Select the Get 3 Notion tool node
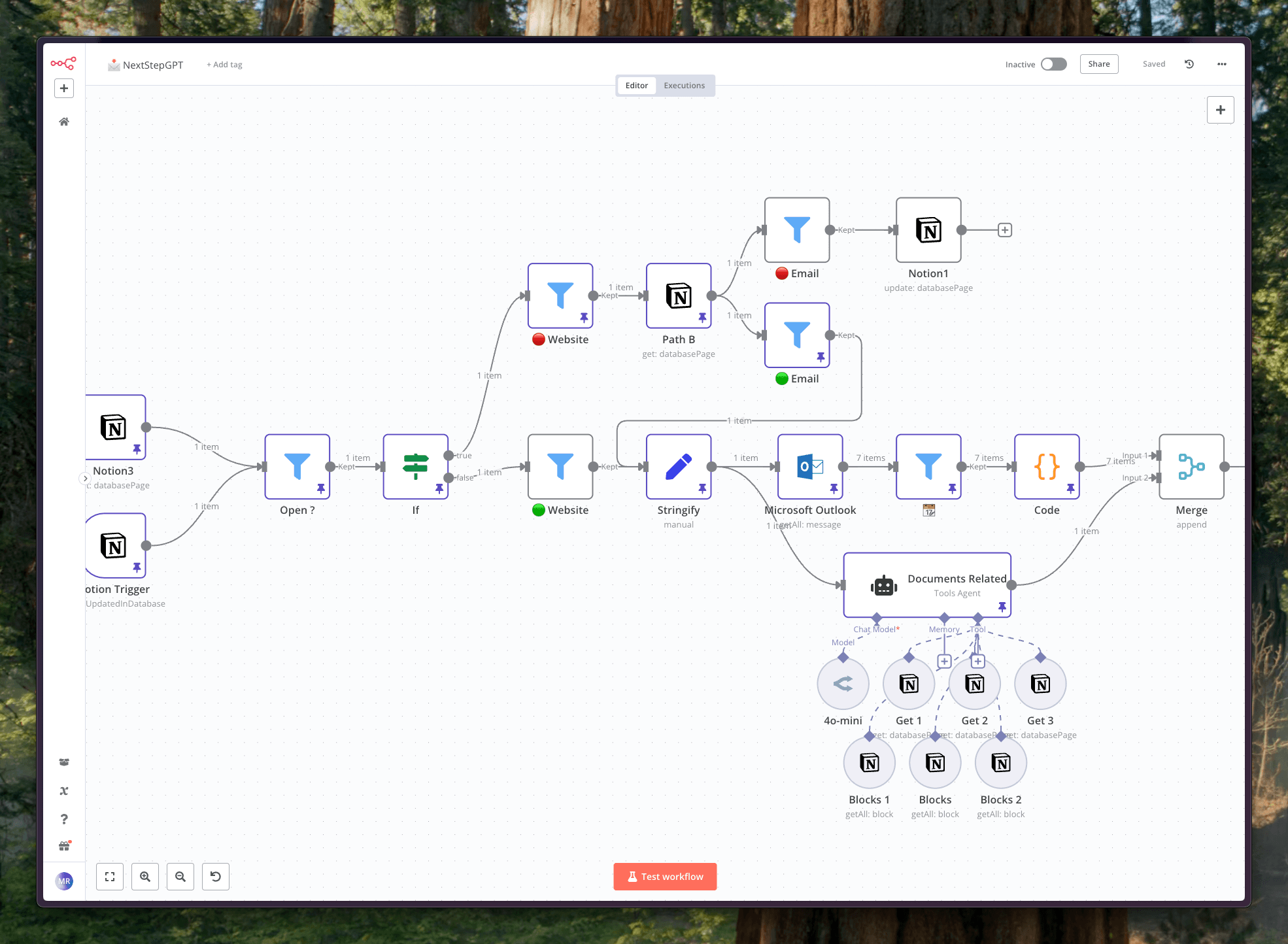 (1040, 684)
